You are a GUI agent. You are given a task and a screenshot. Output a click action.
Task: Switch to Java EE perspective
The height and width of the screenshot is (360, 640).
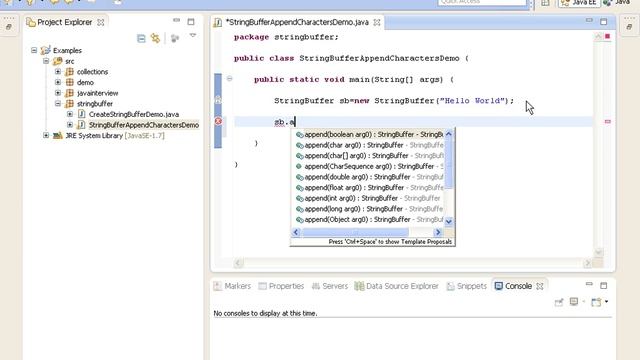(578, 2)
